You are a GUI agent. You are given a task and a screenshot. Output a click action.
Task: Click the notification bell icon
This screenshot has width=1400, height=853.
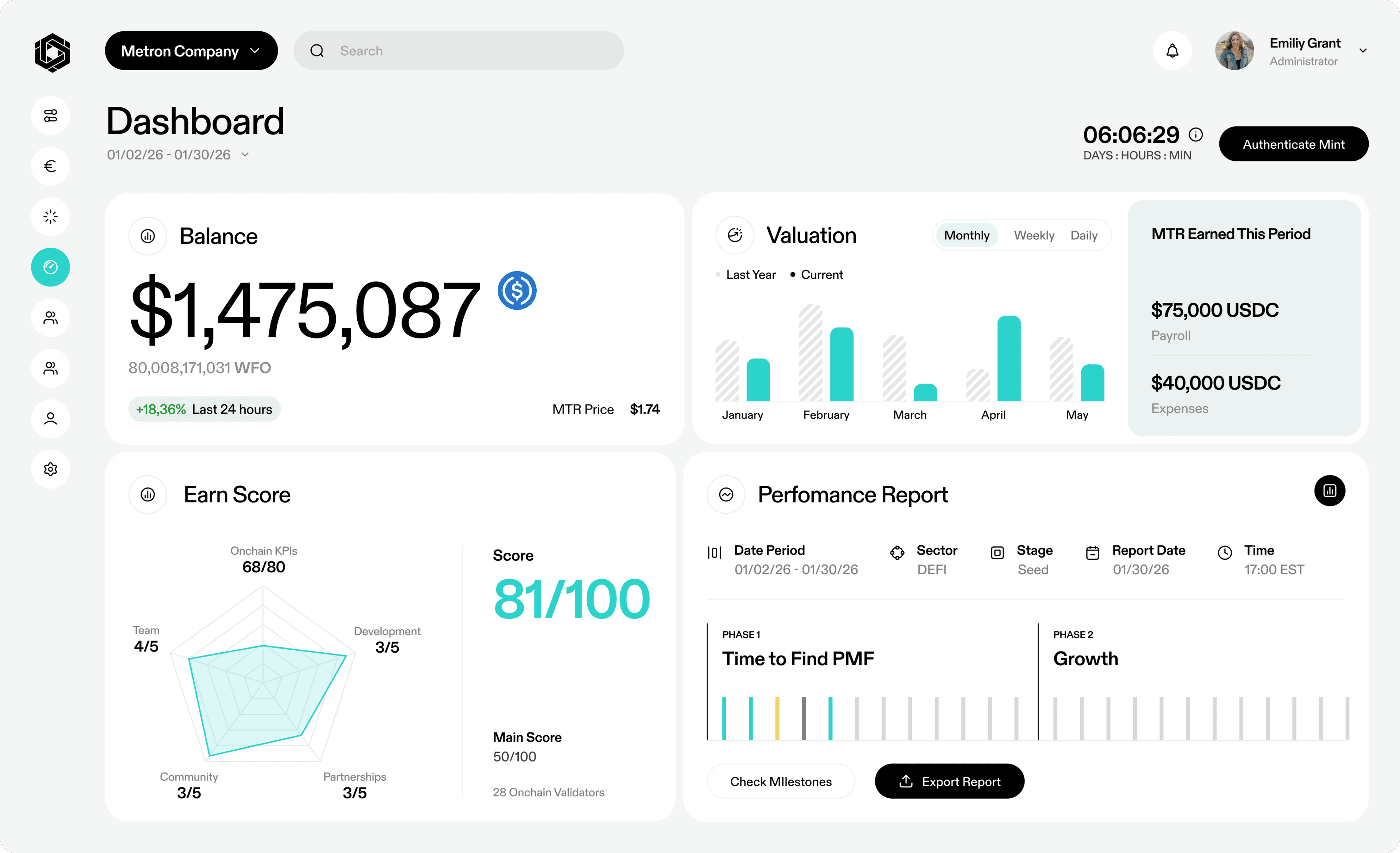[1172, 51]
